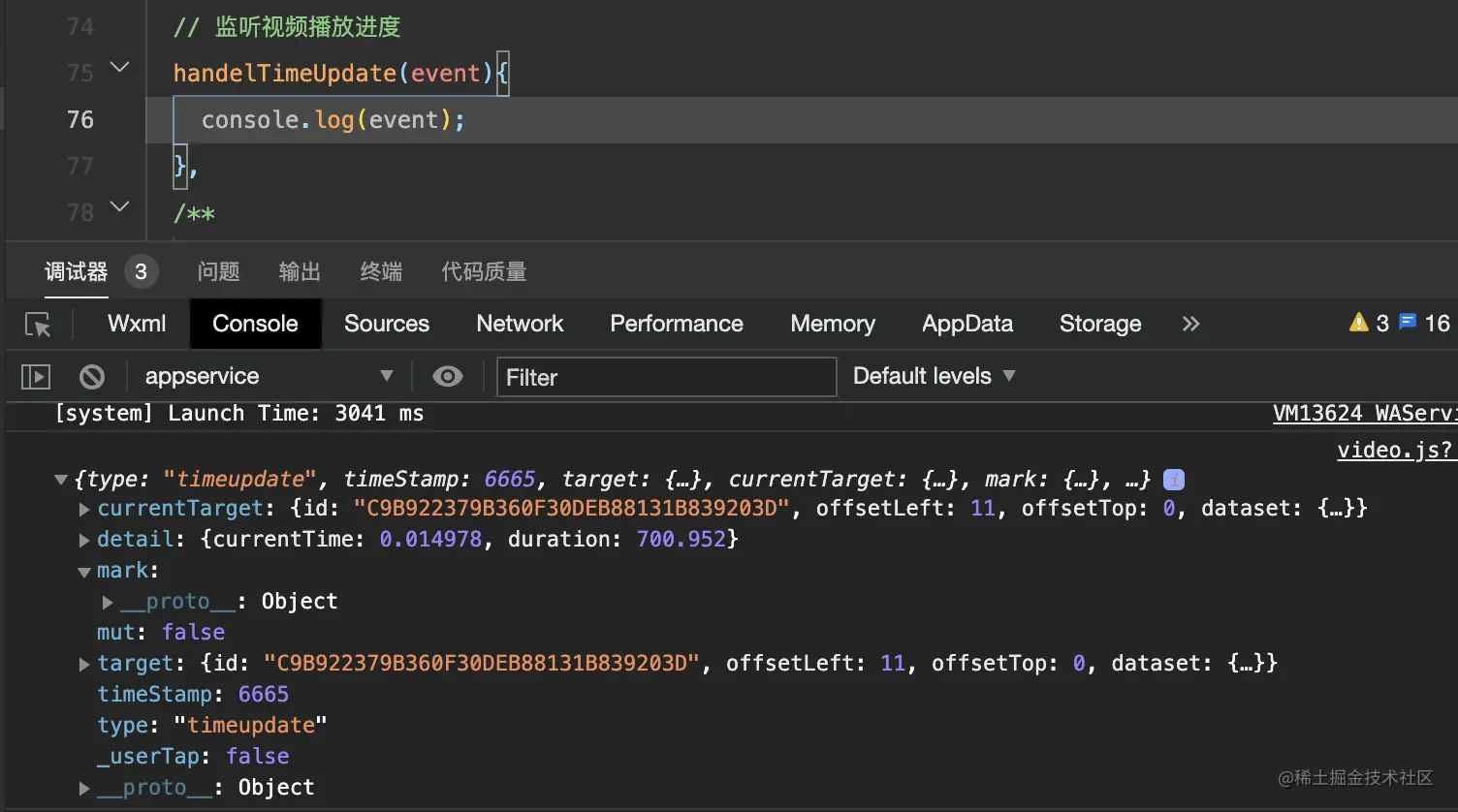Viewport: 1458px width, 812px height.
Task: Switch to the Sources tab
Action: [386, 324]
